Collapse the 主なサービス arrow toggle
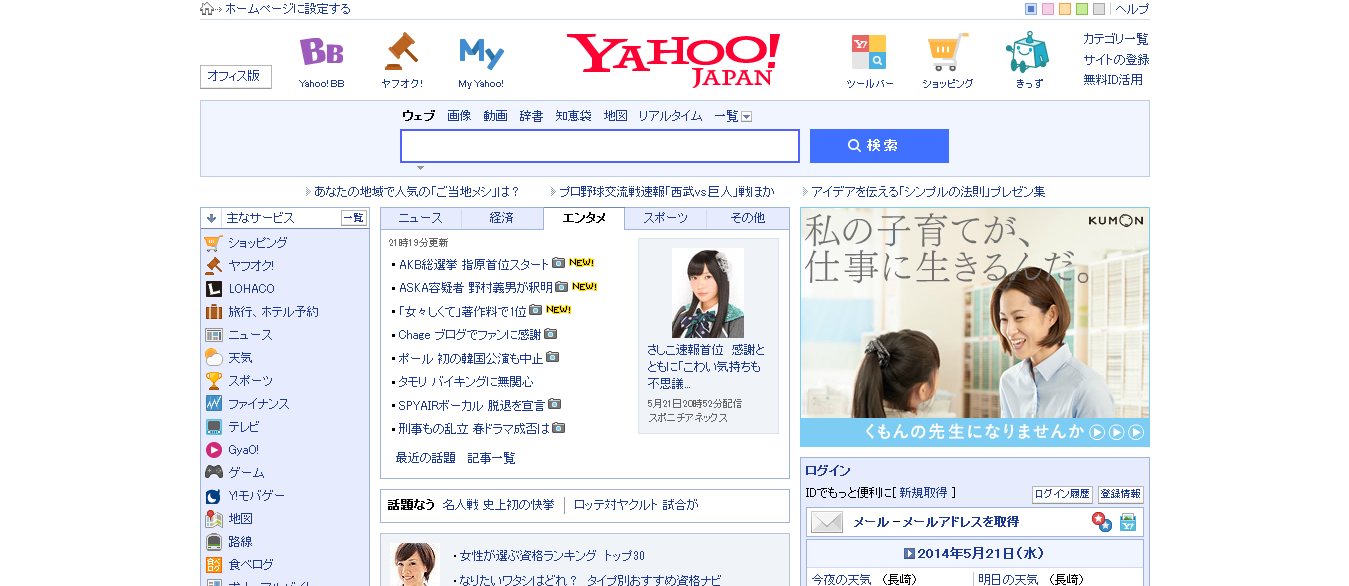The height and width of the screenshot is (586, 1349). click(x=212, y=218)
